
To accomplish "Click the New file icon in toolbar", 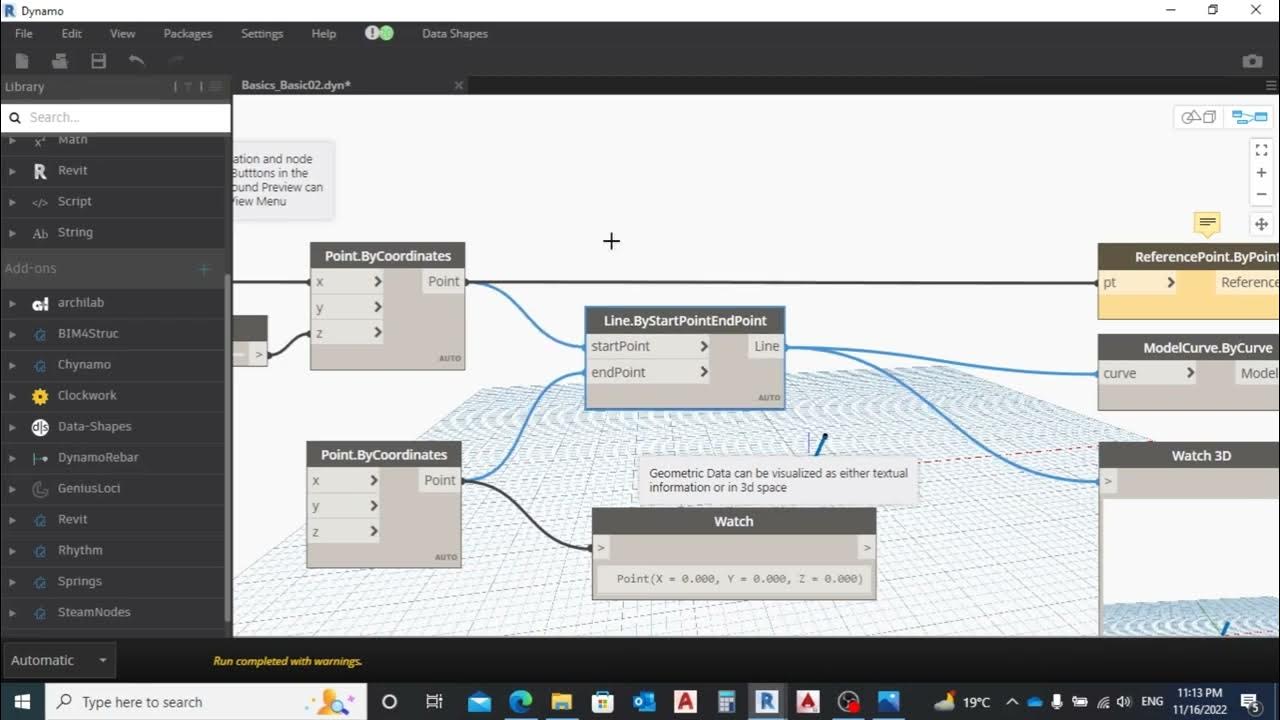I will click(x=22, y=61).
